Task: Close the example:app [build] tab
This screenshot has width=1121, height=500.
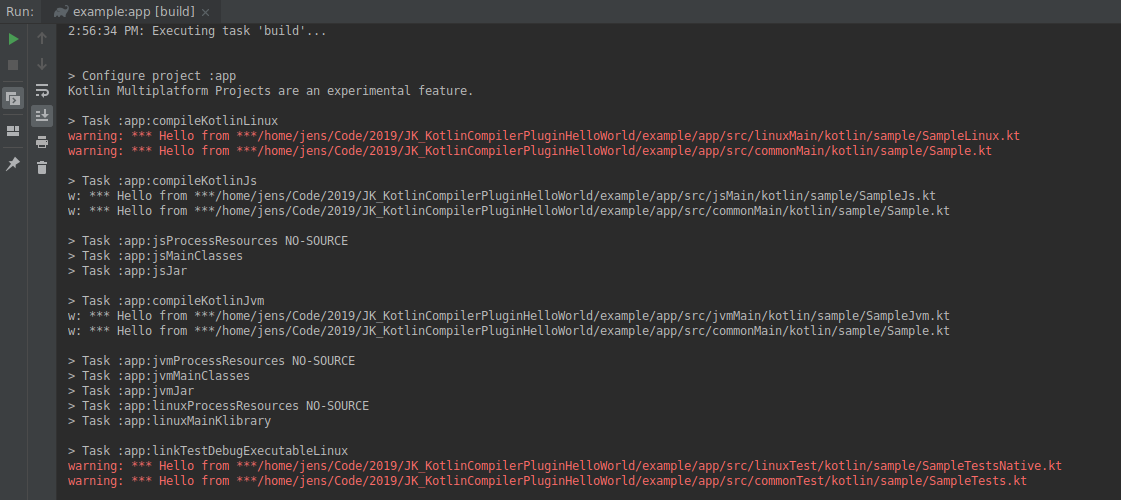Action: pos(206,12)
